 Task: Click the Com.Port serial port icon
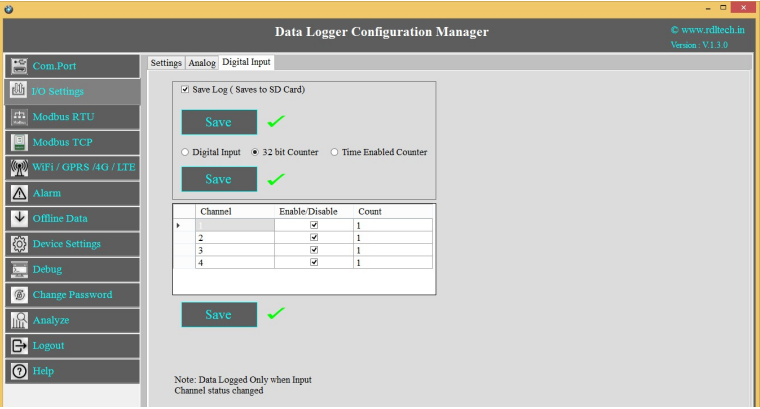click(x=19, y=66)
